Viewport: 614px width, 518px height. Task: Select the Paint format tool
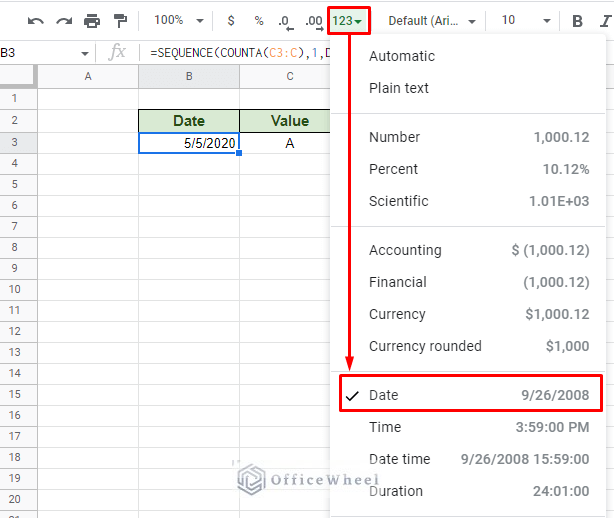[120, 21]
